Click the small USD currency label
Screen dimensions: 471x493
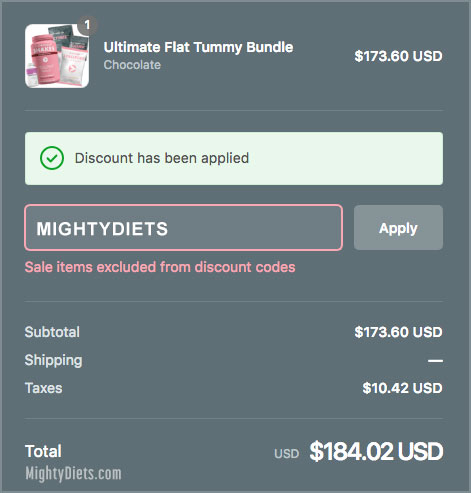[x=286, y=454]
